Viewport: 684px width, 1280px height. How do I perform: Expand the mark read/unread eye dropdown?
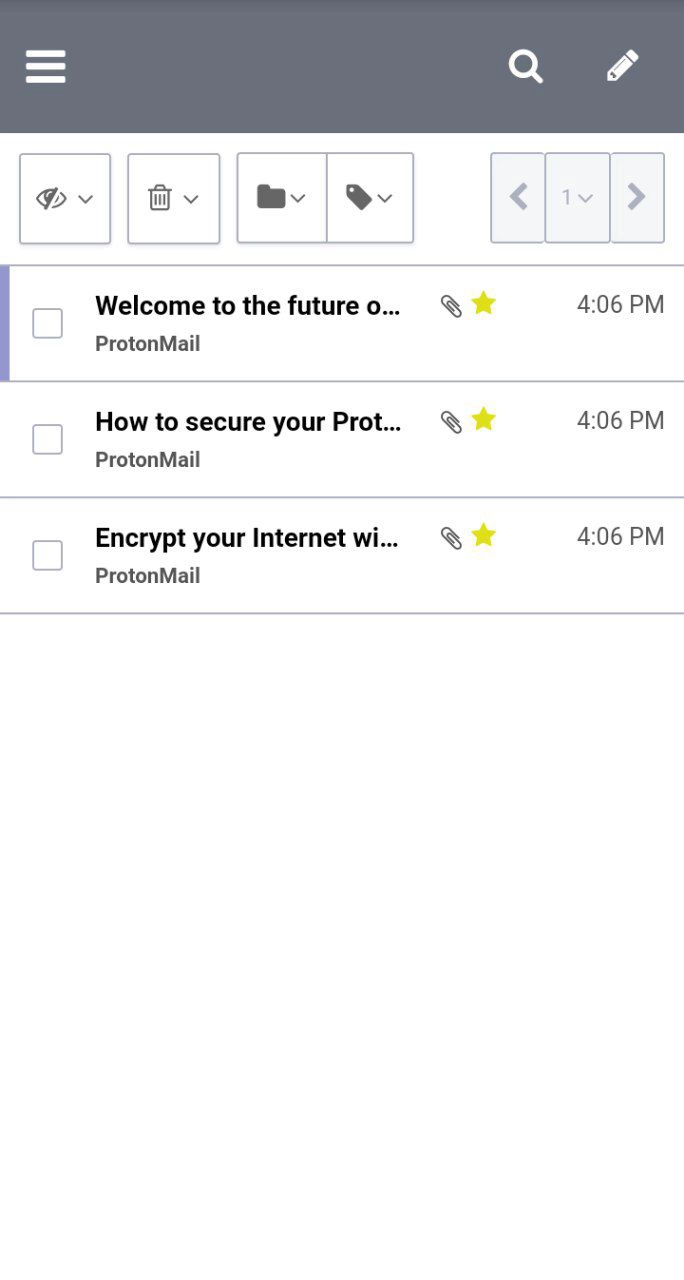(x=65, y=198)
